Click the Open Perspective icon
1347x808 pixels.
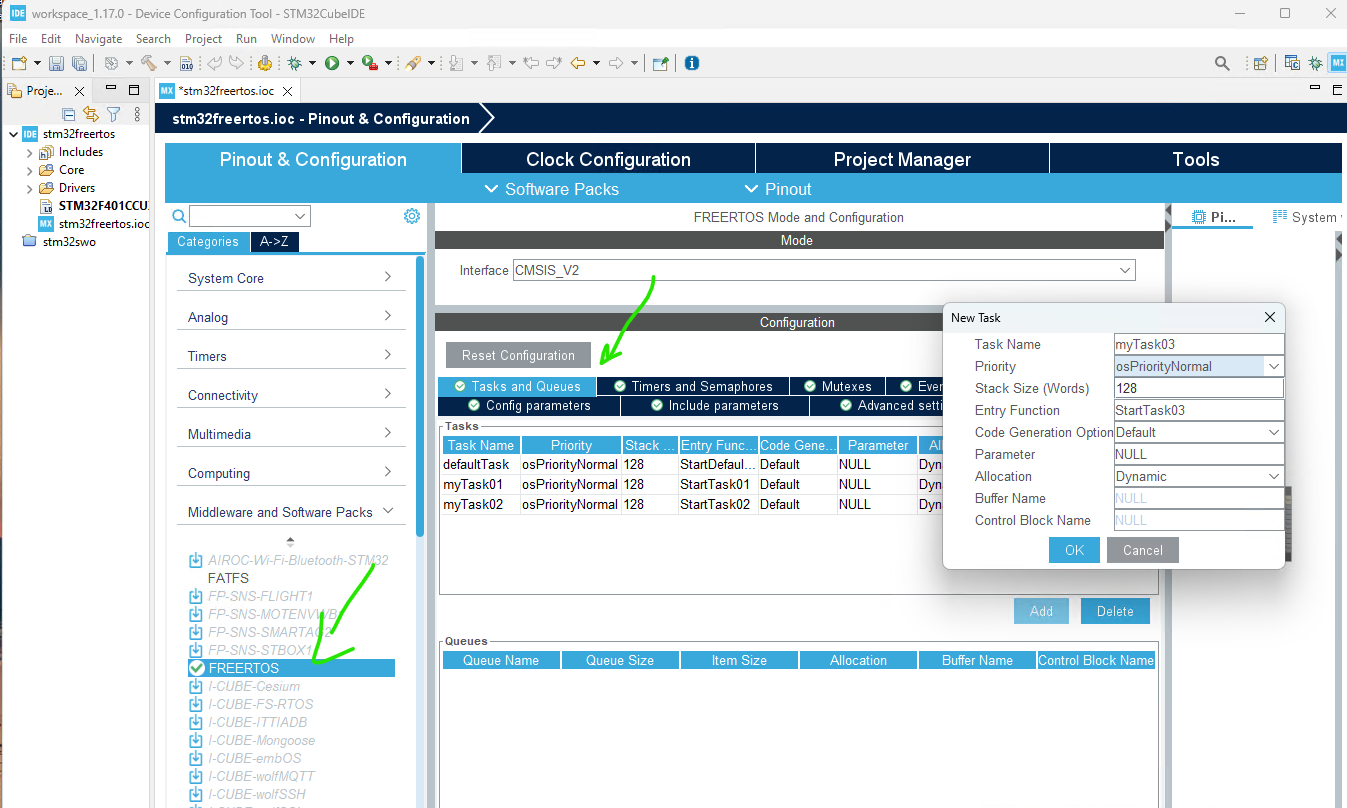[x=1261, y=63]
